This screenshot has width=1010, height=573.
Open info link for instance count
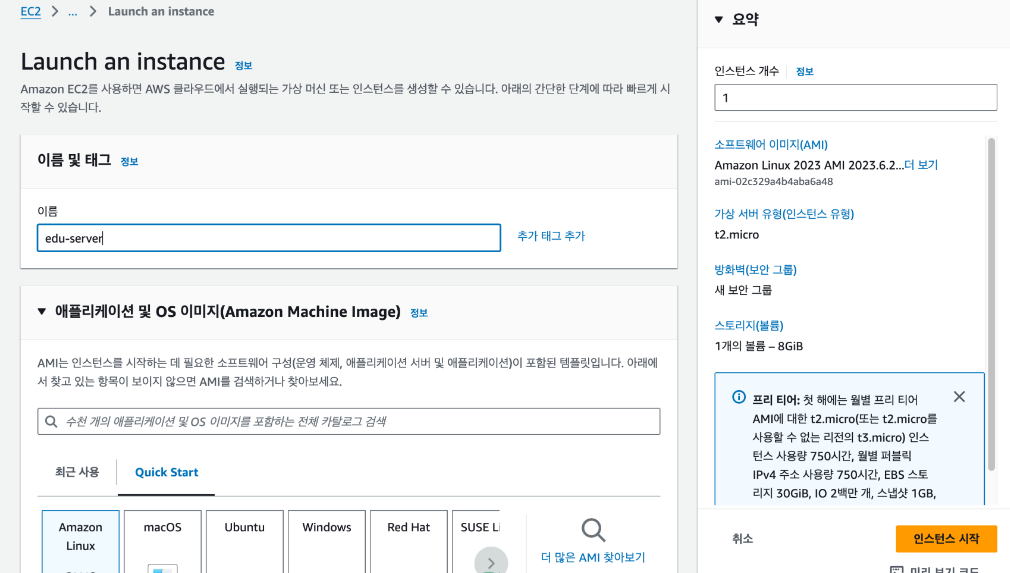click(x=805, y=71)
